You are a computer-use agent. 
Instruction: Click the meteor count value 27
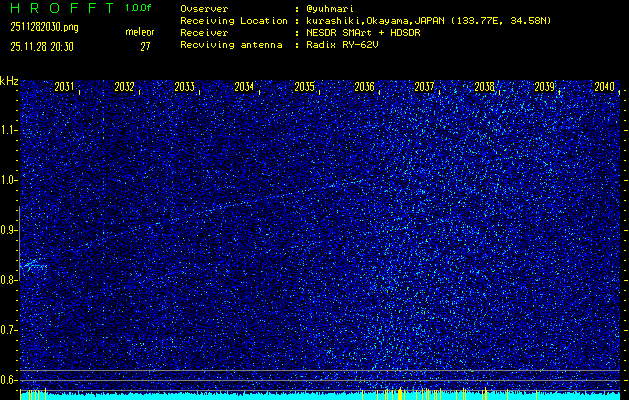(x=145, y=46)
